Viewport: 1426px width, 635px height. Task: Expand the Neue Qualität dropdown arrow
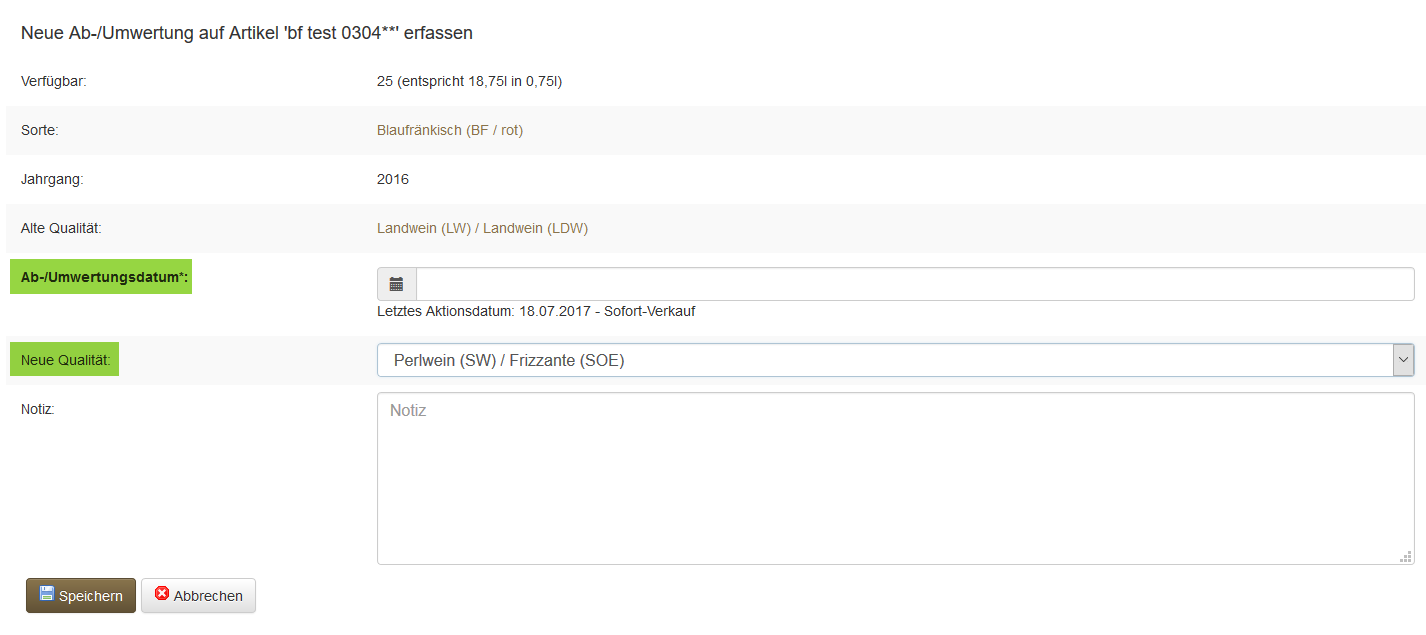(1403, 360)
